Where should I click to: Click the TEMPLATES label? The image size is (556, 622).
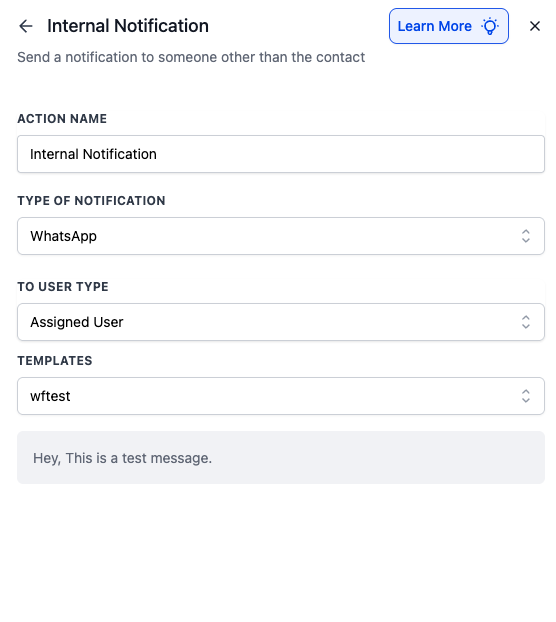point(55,361)
